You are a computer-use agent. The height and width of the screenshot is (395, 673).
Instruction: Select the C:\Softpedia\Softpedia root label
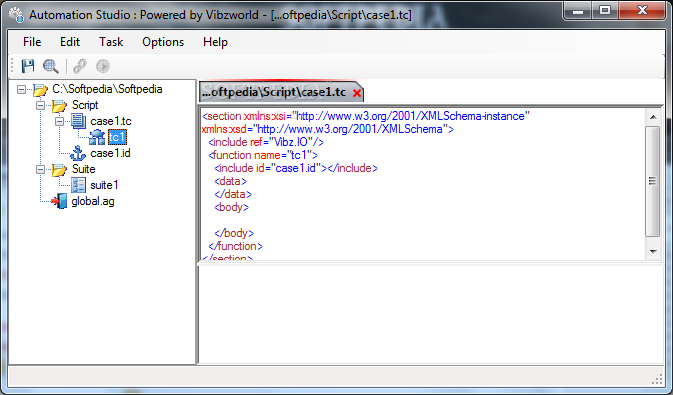click(107, 89)
